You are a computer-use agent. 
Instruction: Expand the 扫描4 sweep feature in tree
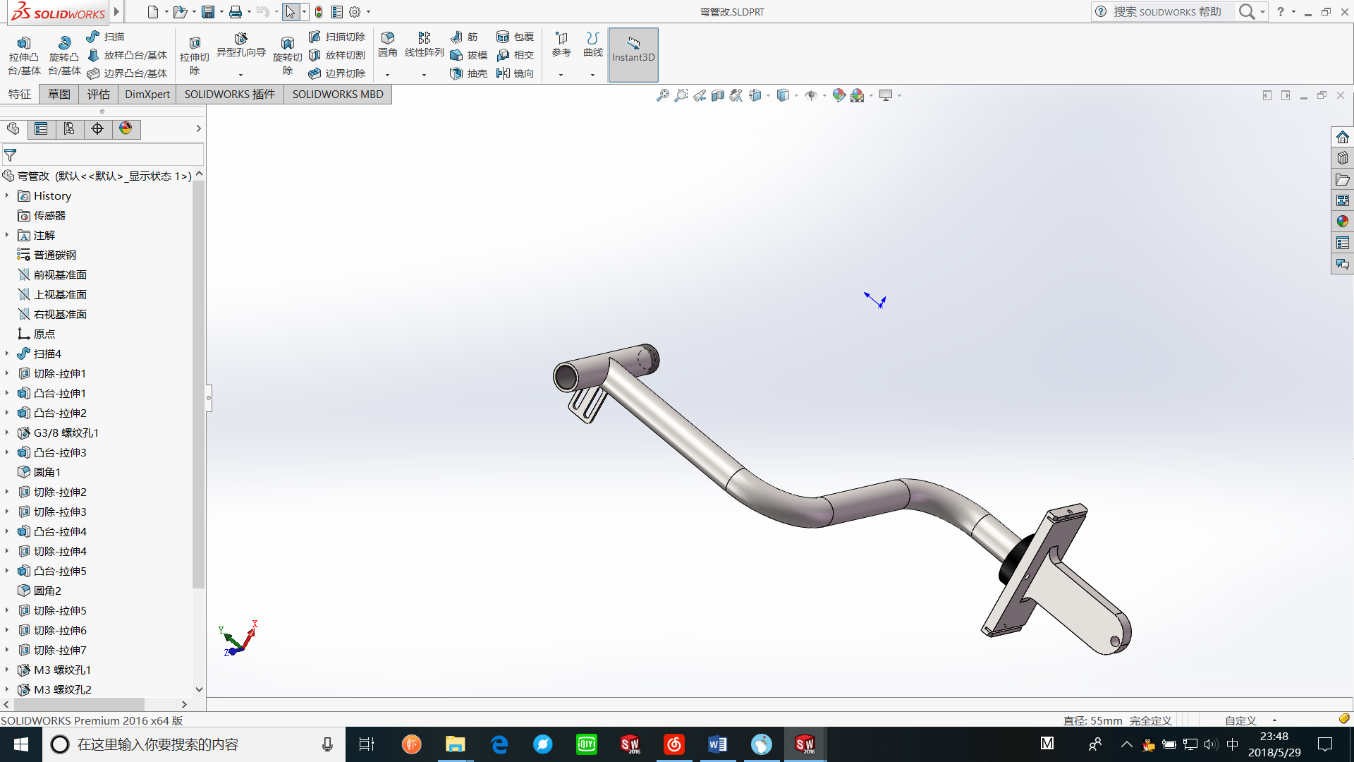click(x=7, y=354)
